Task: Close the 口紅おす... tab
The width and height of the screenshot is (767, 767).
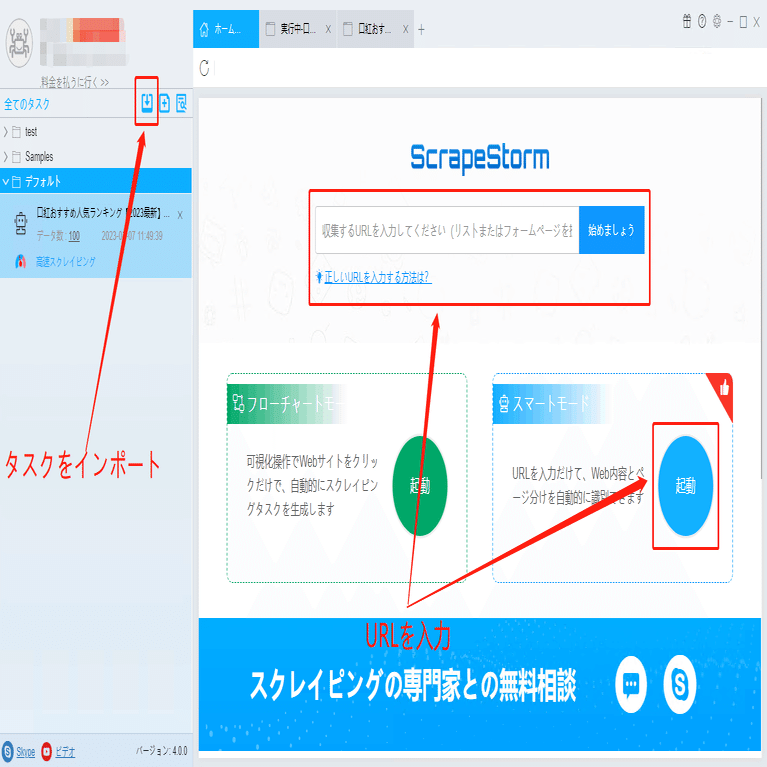Action: pyautogui.click(x=406, y=29)
